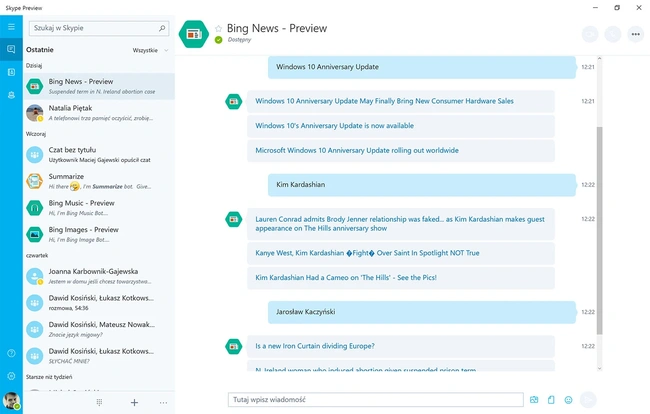Toggle favorite star for Bing News
Viewport: 650px width, 414px height.
click(x=218, y=28)
